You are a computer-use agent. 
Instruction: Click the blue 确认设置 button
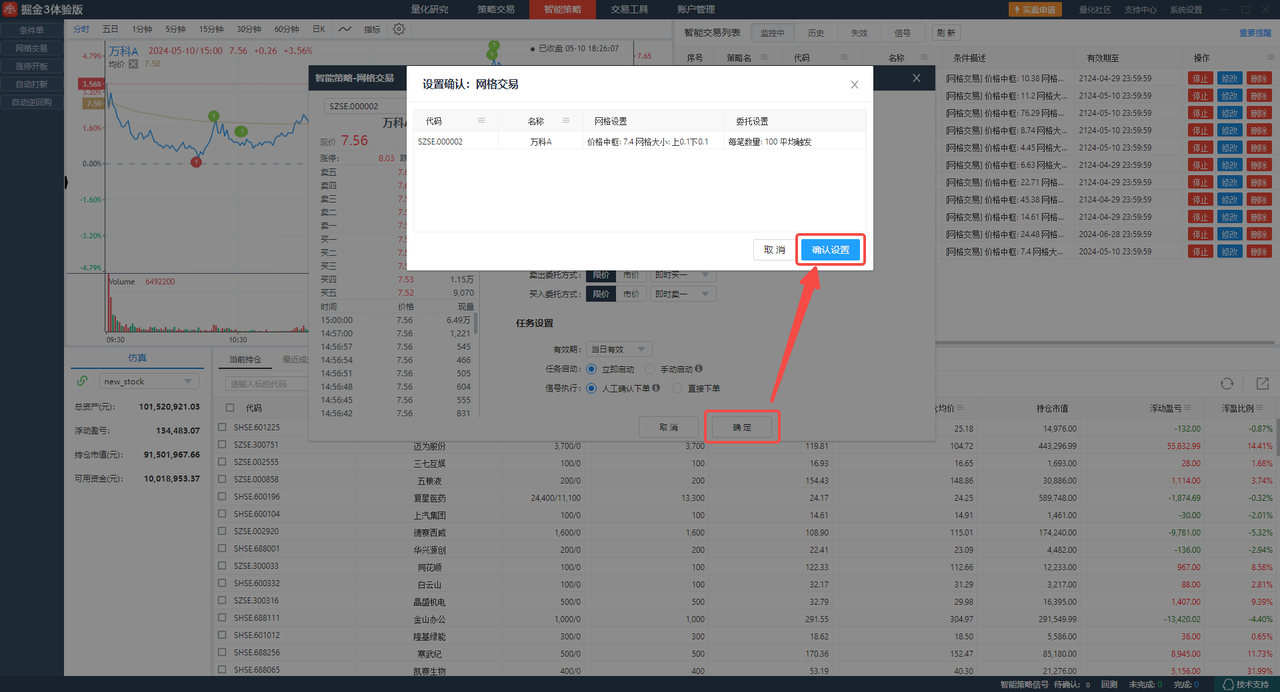coord(830,250)
